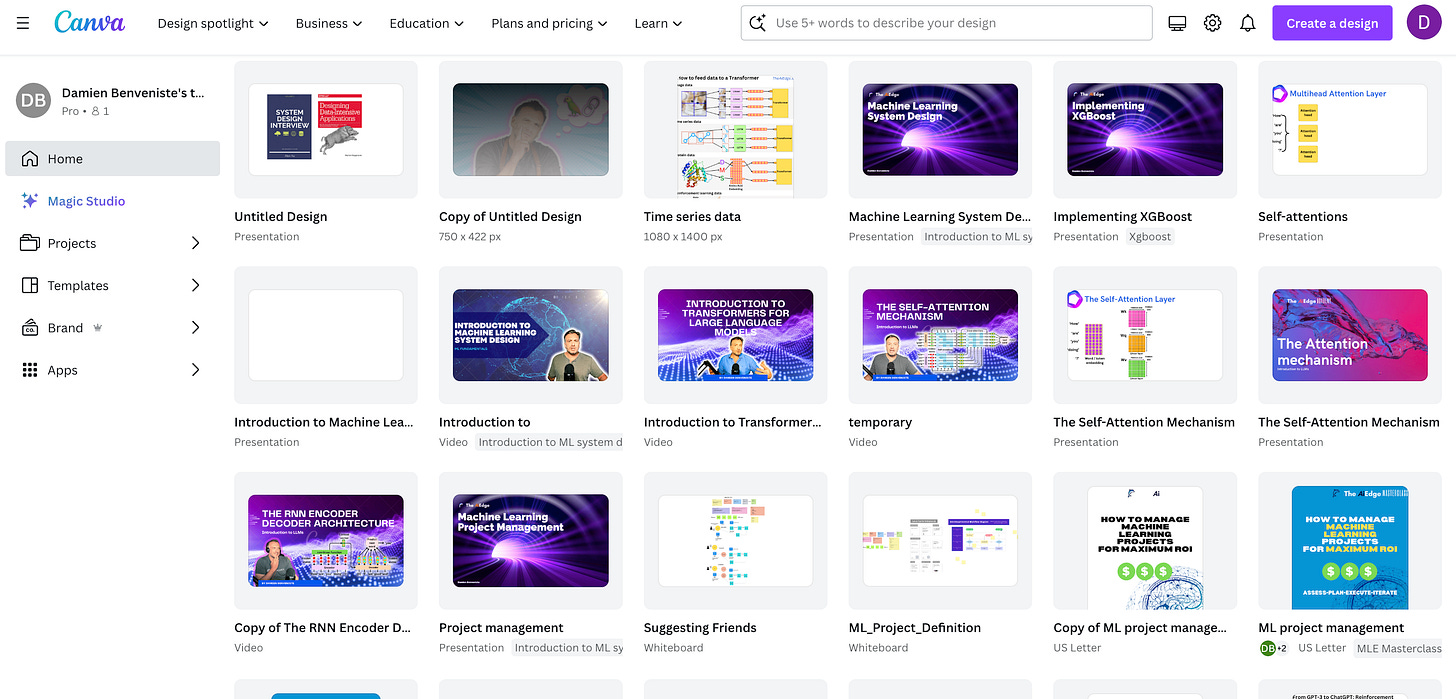The image size is (1456, 699).
Task: Open the Suggesting Friends whiteboard title
Action: (x=700, y=628)
